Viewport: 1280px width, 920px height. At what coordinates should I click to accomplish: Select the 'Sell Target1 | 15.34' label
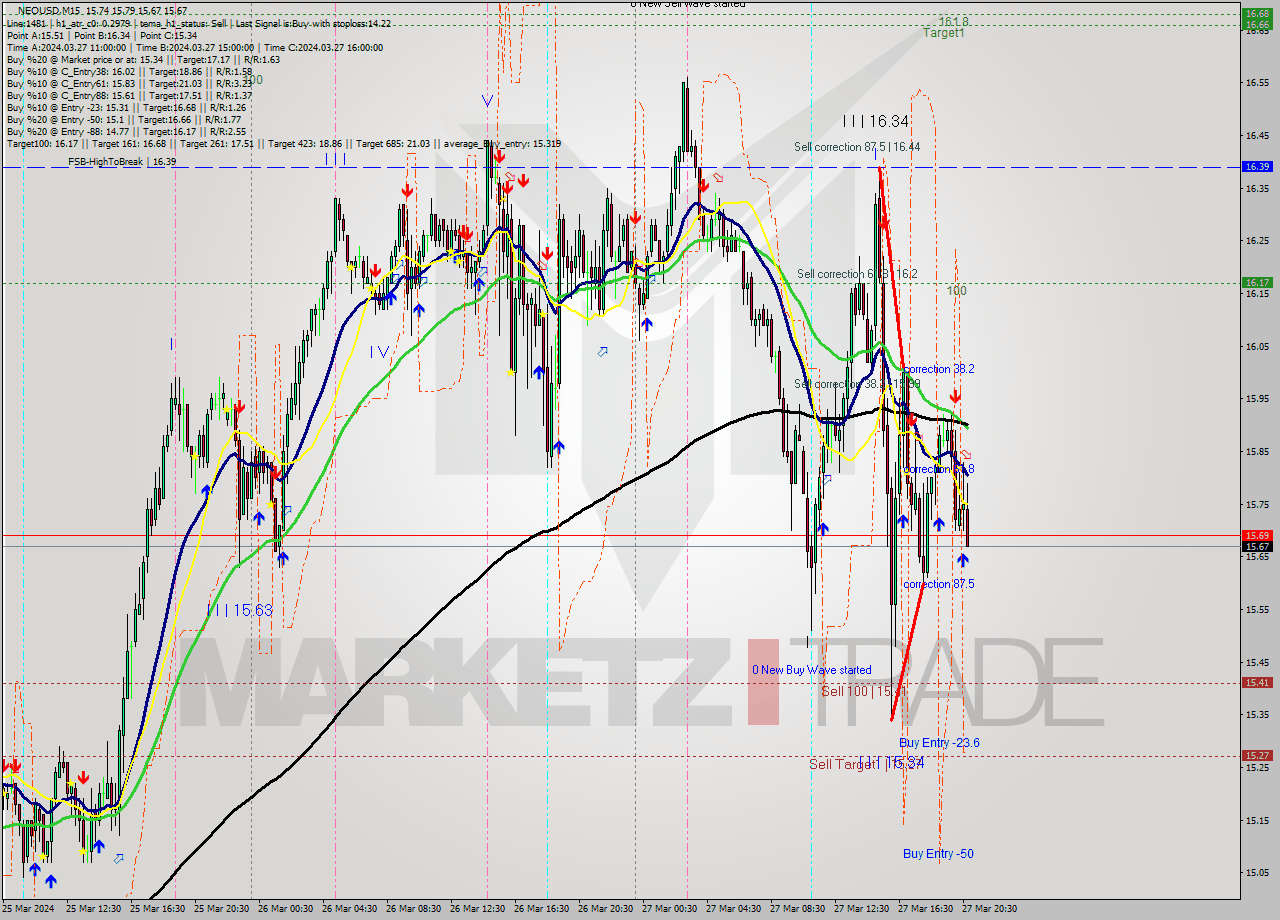tap(866, 764)
